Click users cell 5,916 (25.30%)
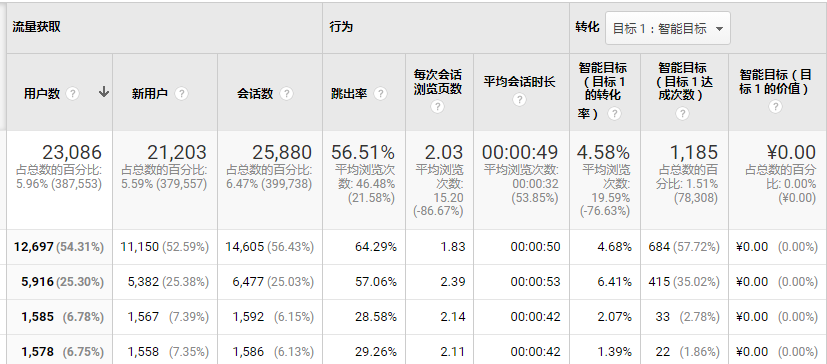This screenshot has height=364, width=827. point(63,282)
